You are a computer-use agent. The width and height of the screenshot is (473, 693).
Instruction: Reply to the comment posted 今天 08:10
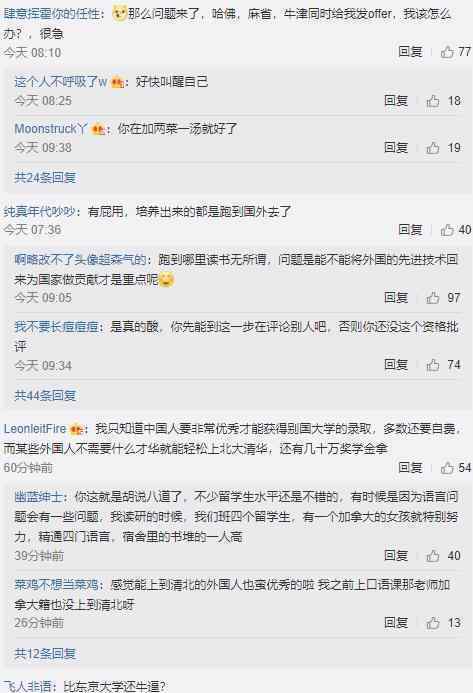410,52
